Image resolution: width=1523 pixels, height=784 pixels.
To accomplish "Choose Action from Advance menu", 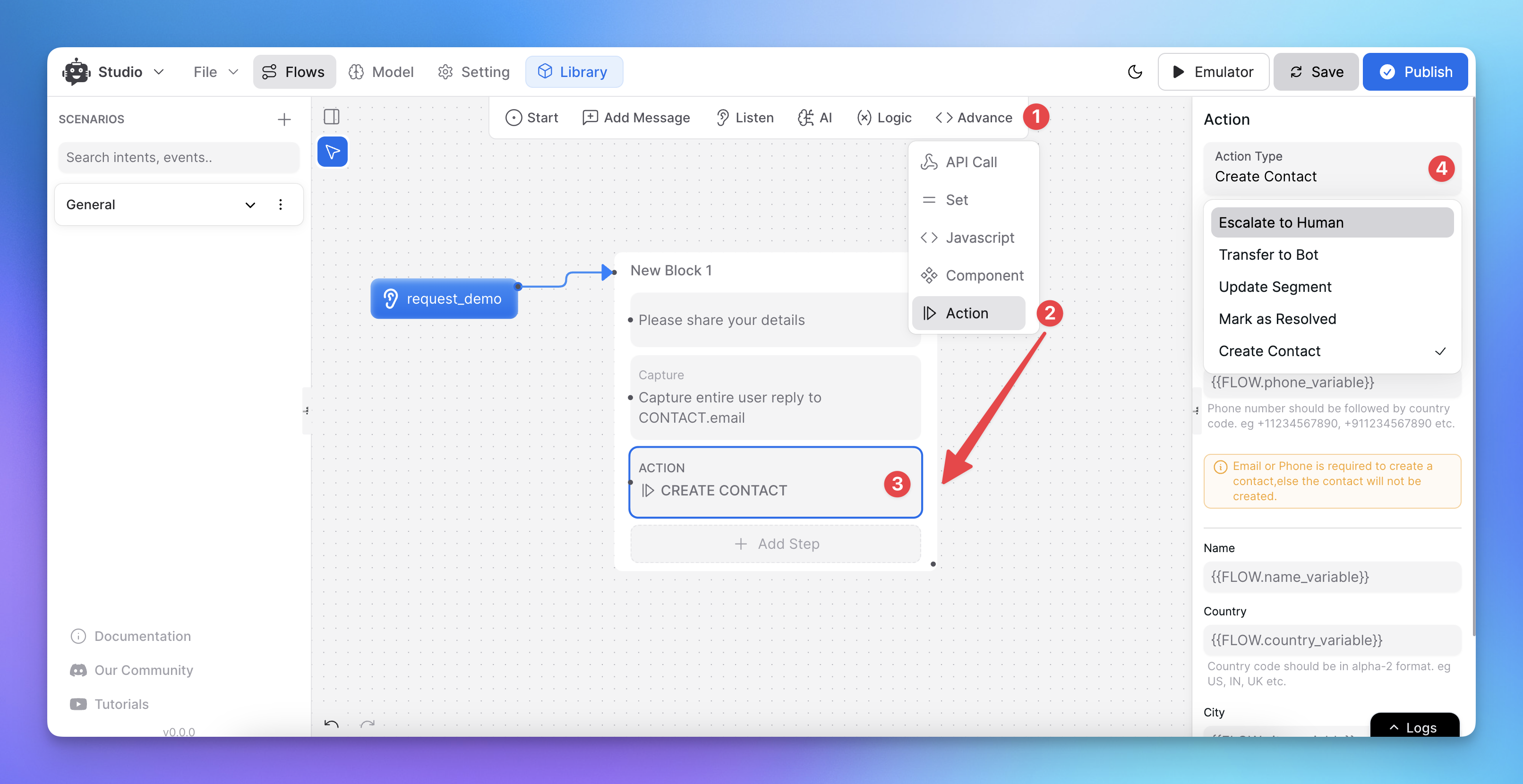I will 969,313.
